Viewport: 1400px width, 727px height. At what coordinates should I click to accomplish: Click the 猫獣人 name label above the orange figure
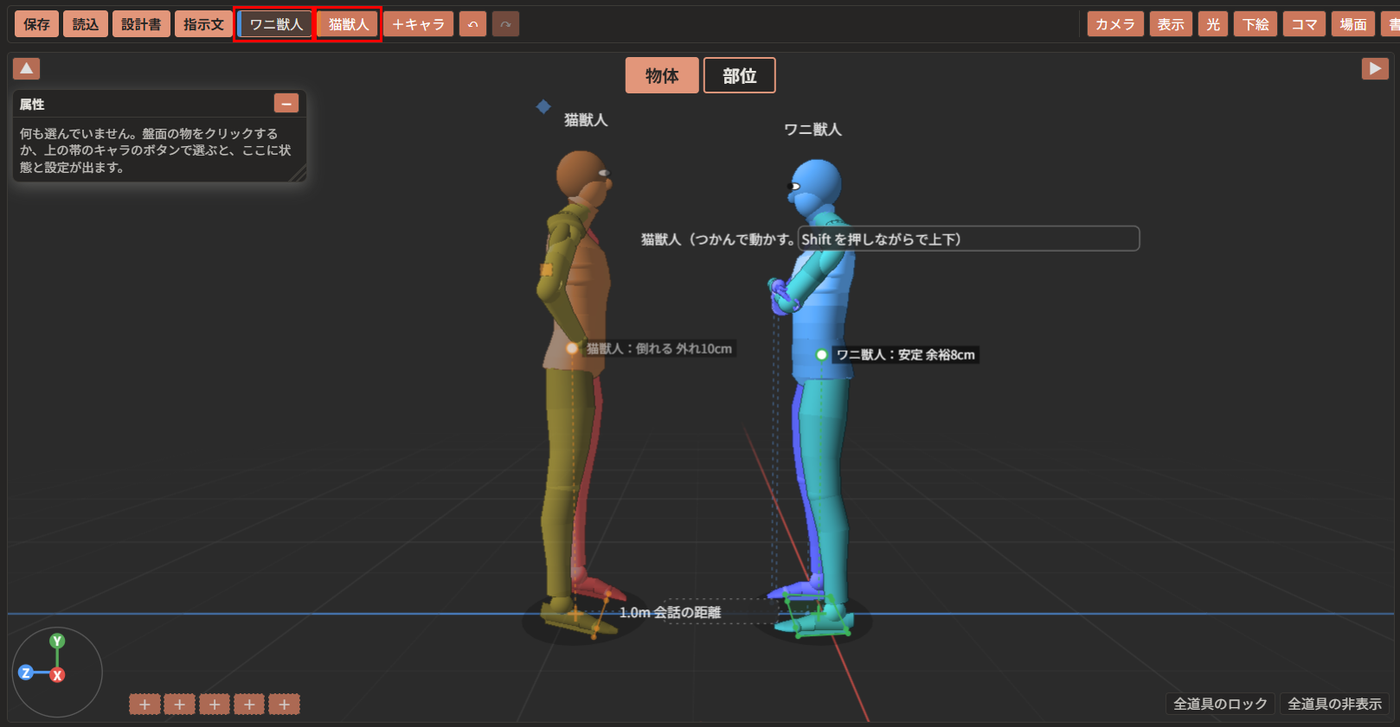pos(586,120)
